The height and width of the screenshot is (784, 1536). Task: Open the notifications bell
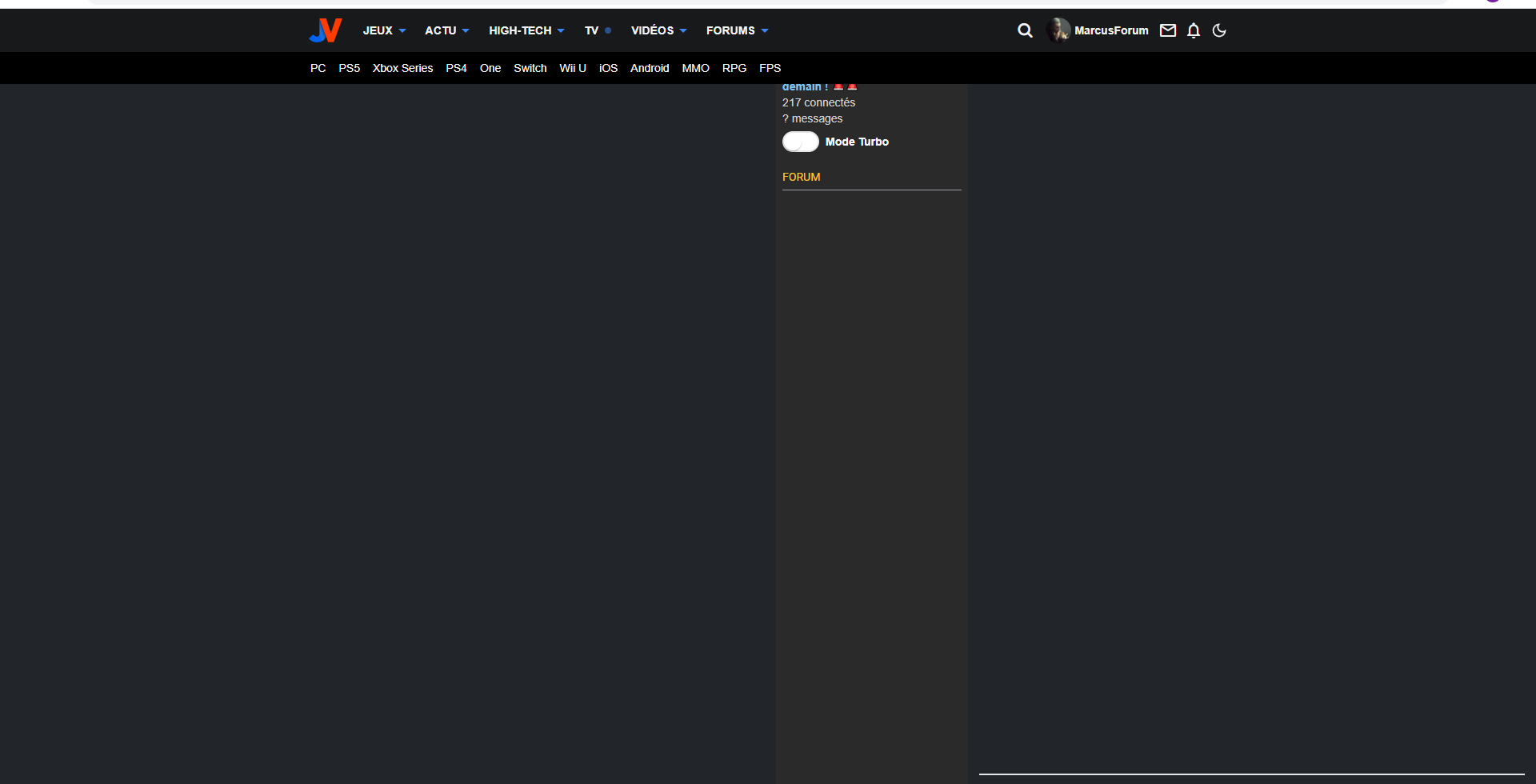(x=1194, y=30)
